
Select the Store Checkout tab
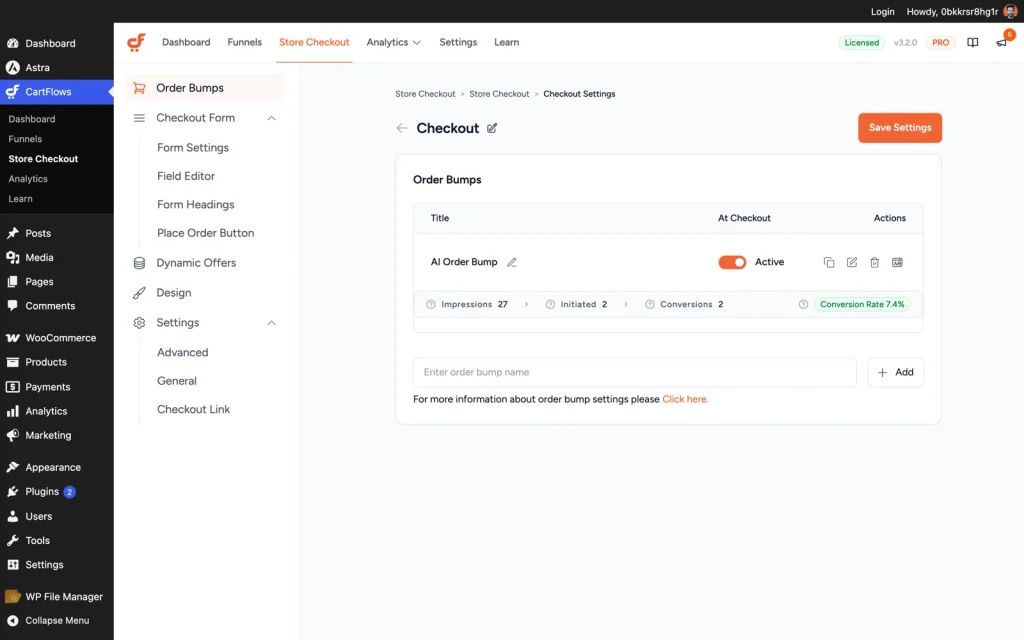pos(314,42)
